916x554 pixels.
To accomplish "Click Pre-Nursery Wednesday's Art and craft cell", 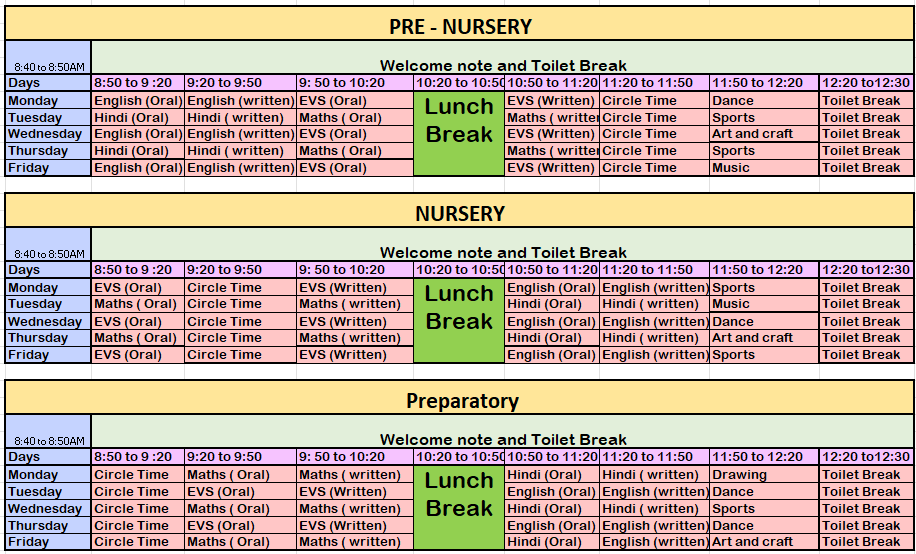I will click(763, 134).
